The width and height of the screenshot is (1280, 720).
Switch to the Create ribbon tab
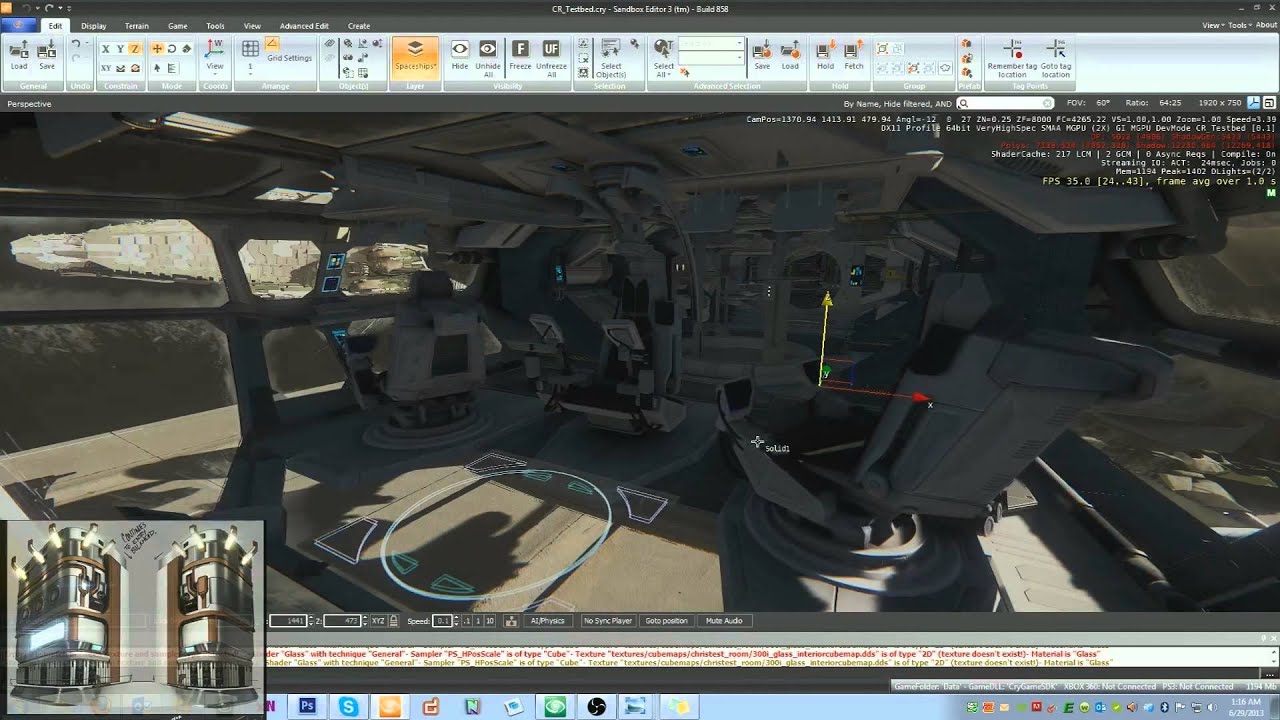pos(359,26)
